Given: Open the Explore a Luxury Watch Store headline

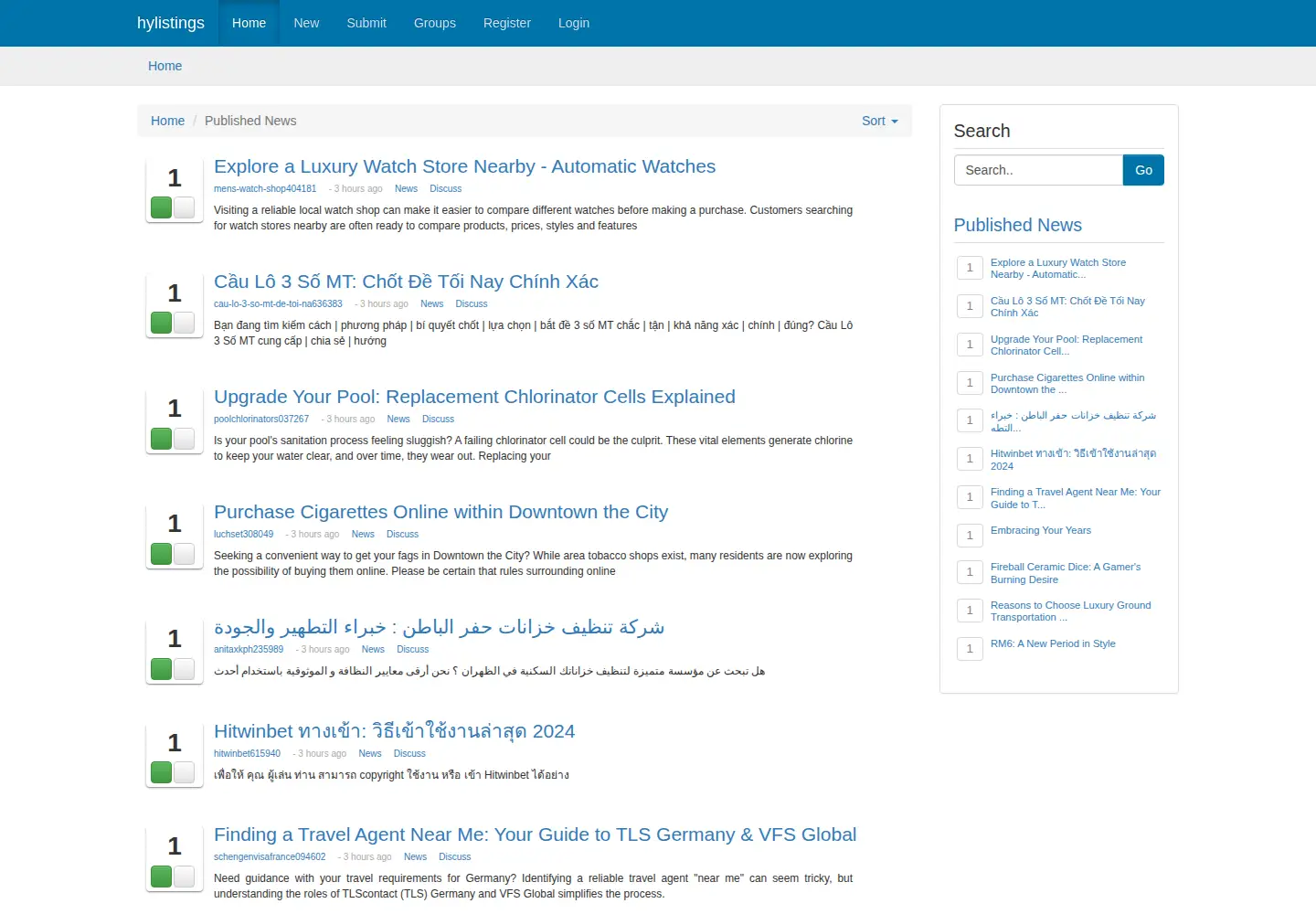Looking at the screenshot, I should click(x=464, y=166).
